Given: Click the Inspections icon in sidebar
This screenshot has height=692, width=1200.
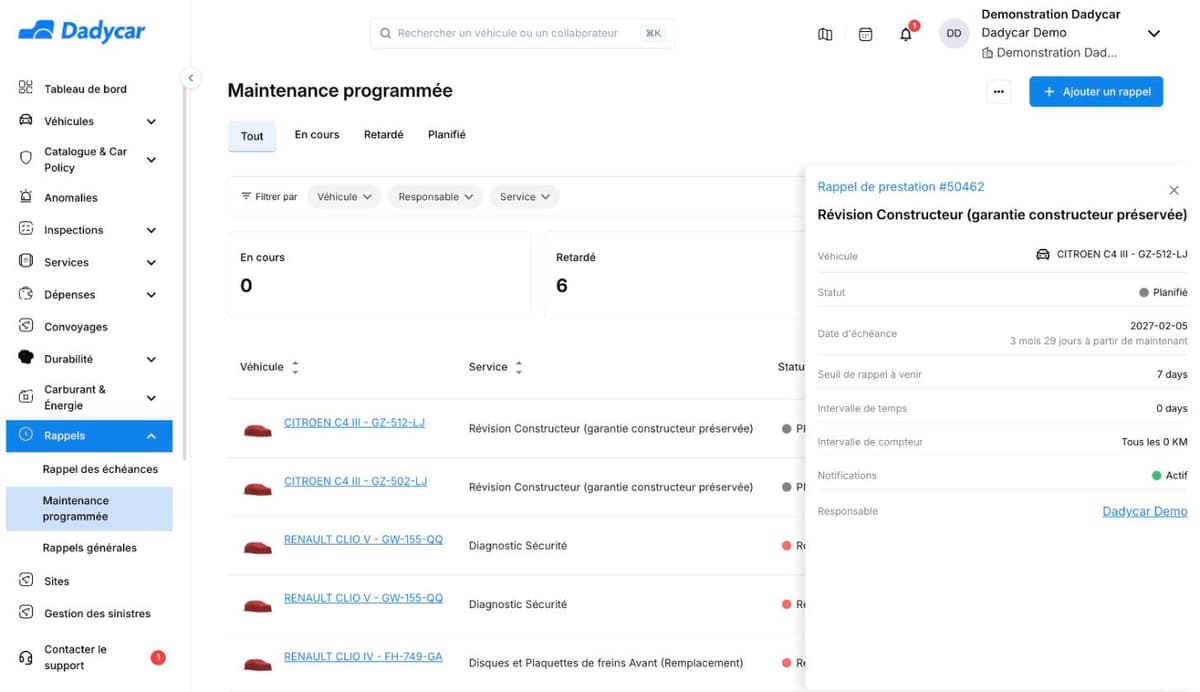Looking at the screenshot, I should pos(26,229).
